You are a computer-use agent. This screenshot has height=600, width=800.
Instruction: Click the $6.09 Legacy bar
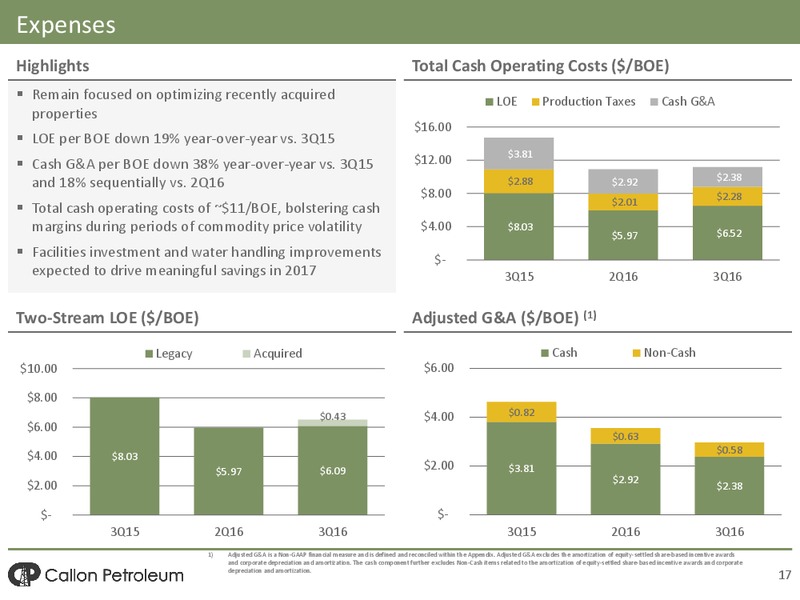pos(333,470)
